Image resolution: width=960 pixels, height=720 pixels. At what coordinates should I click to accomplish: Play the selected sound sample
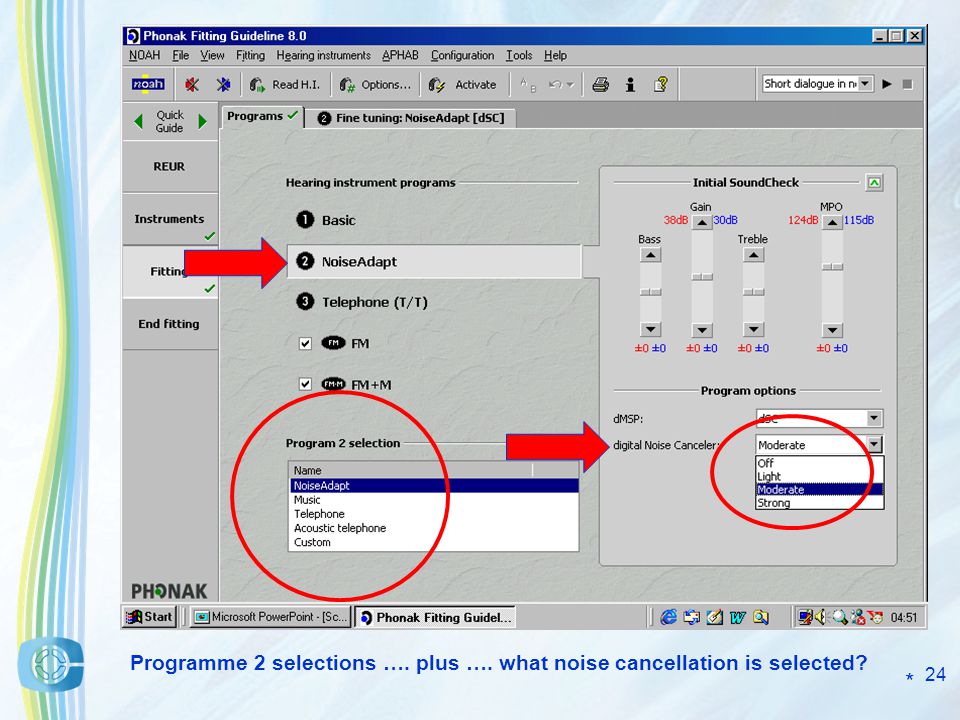click(x=887, y=84)
